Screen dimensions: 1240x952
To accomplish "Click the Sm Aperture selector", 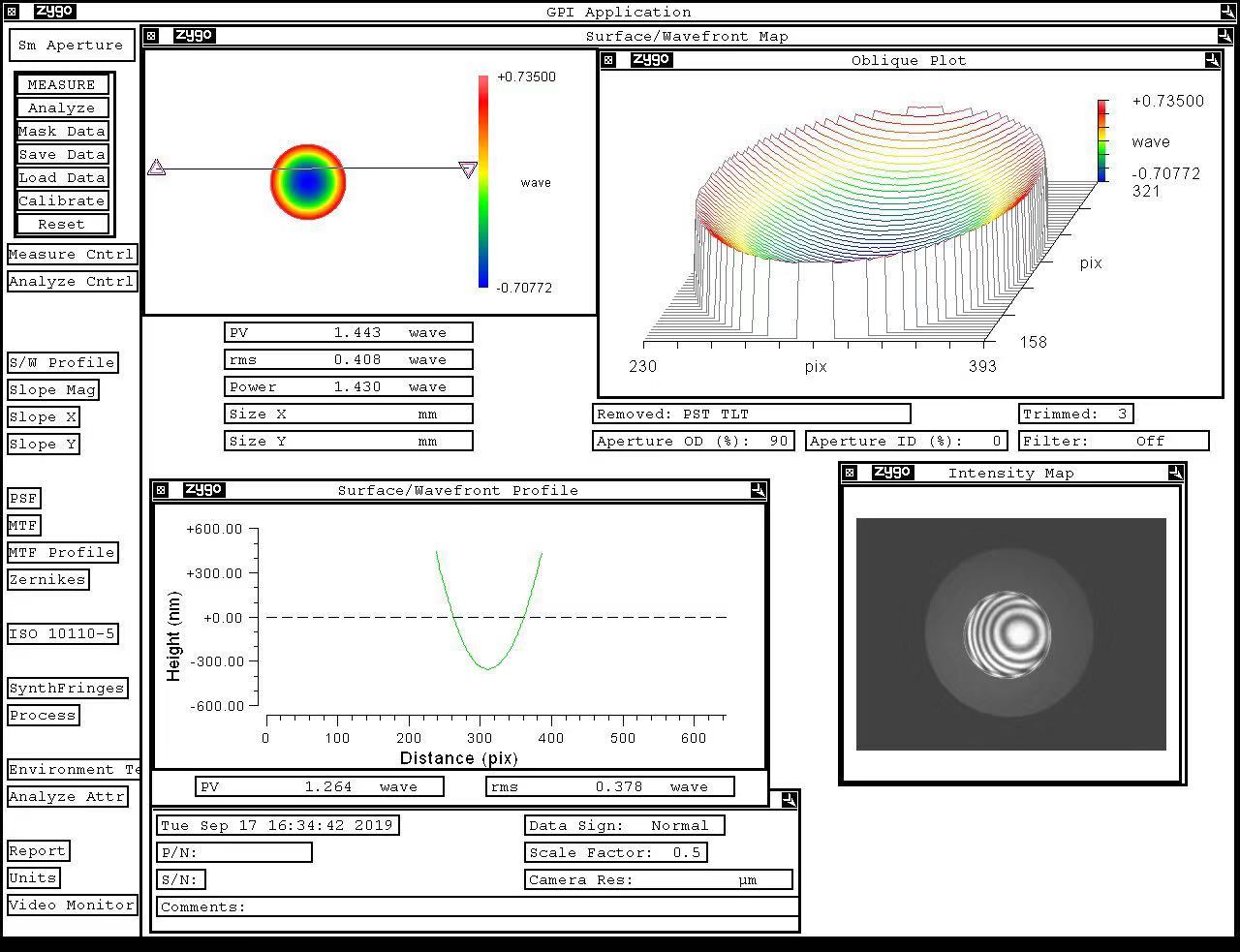I will click(x=71, y=46).
